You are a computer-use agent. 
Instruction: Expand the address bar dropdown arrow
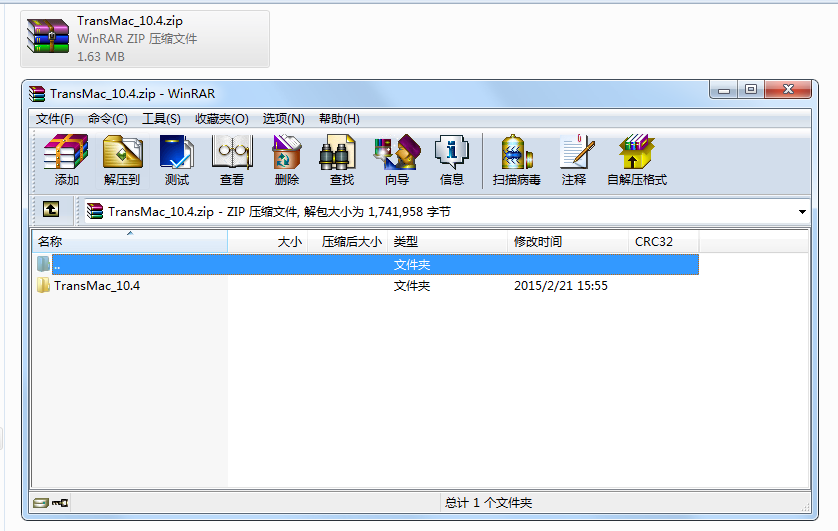click(802, 212)
